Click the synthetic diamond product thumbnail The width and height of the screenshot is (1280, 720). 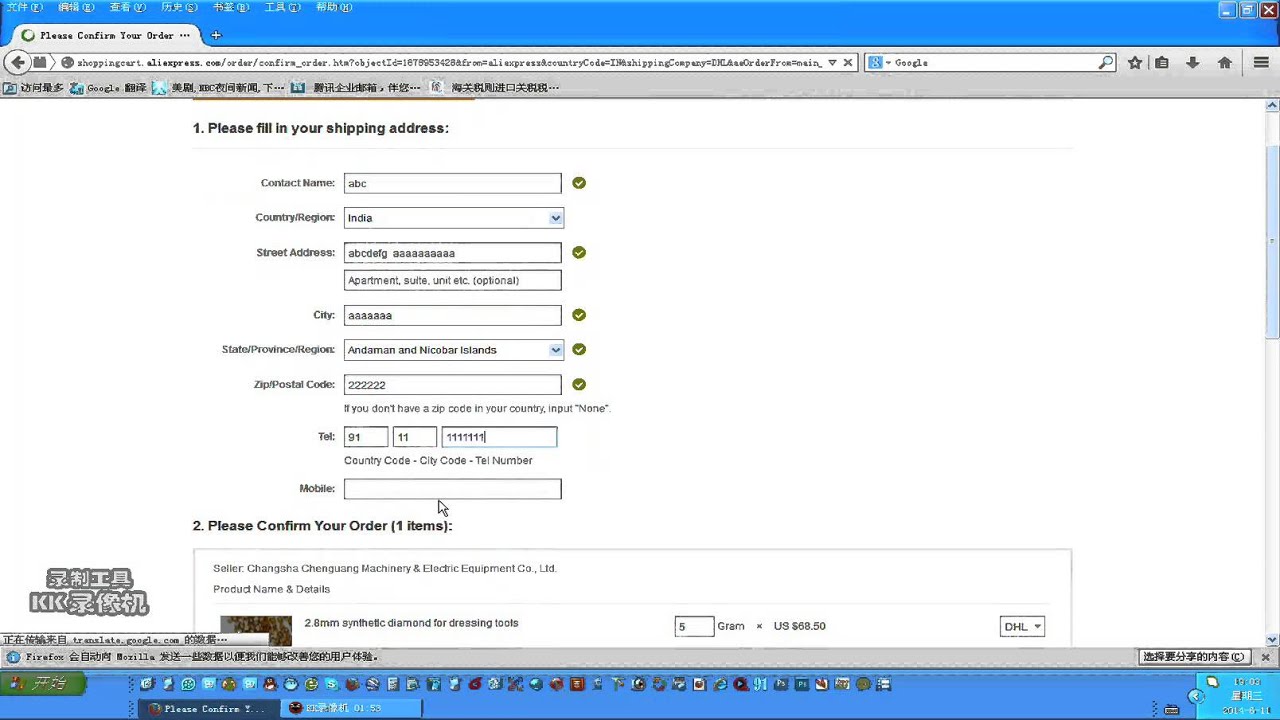point(256,631)
